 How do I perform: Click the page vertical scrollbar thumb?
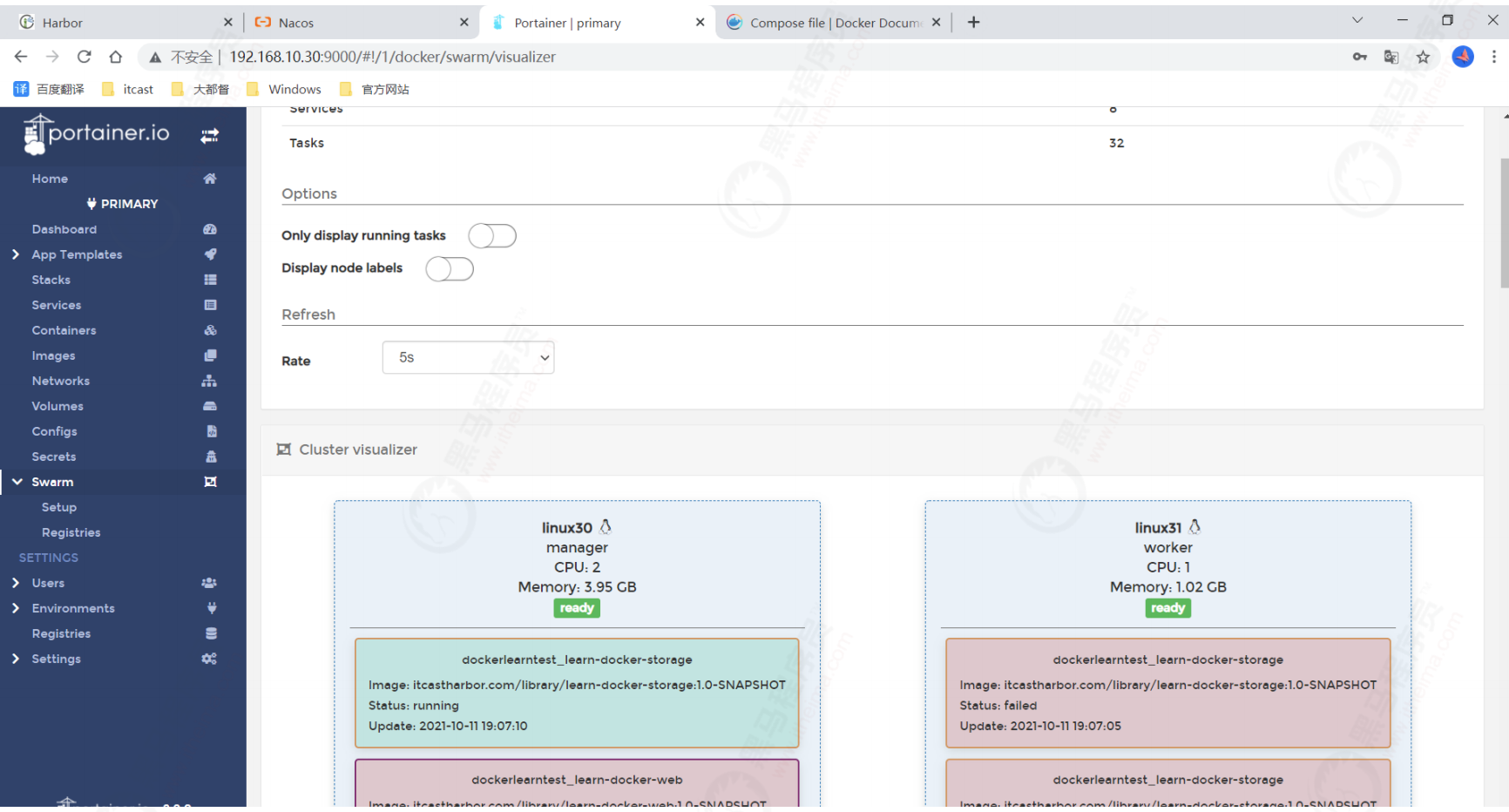point(1504,223)
